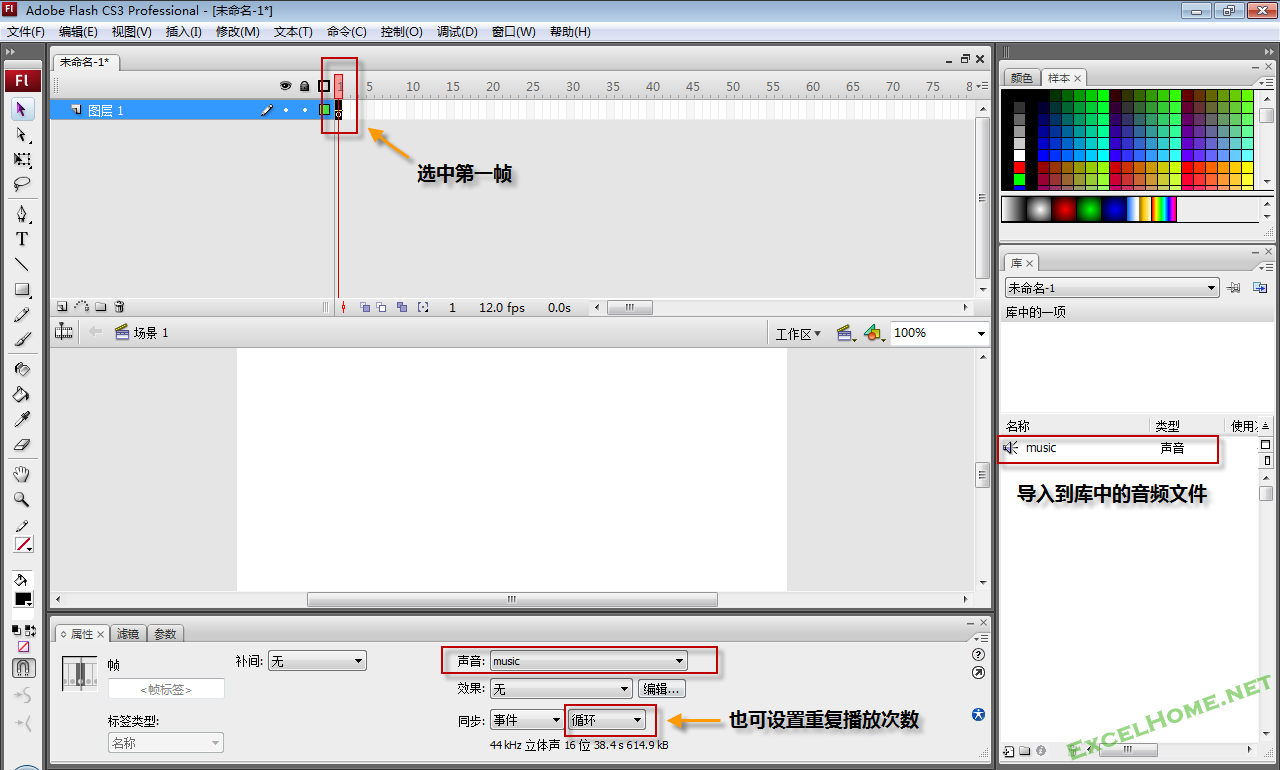Switch to the 颜色 panel tab
This screenshot has width=1280, height=770.
[1021, 78]
